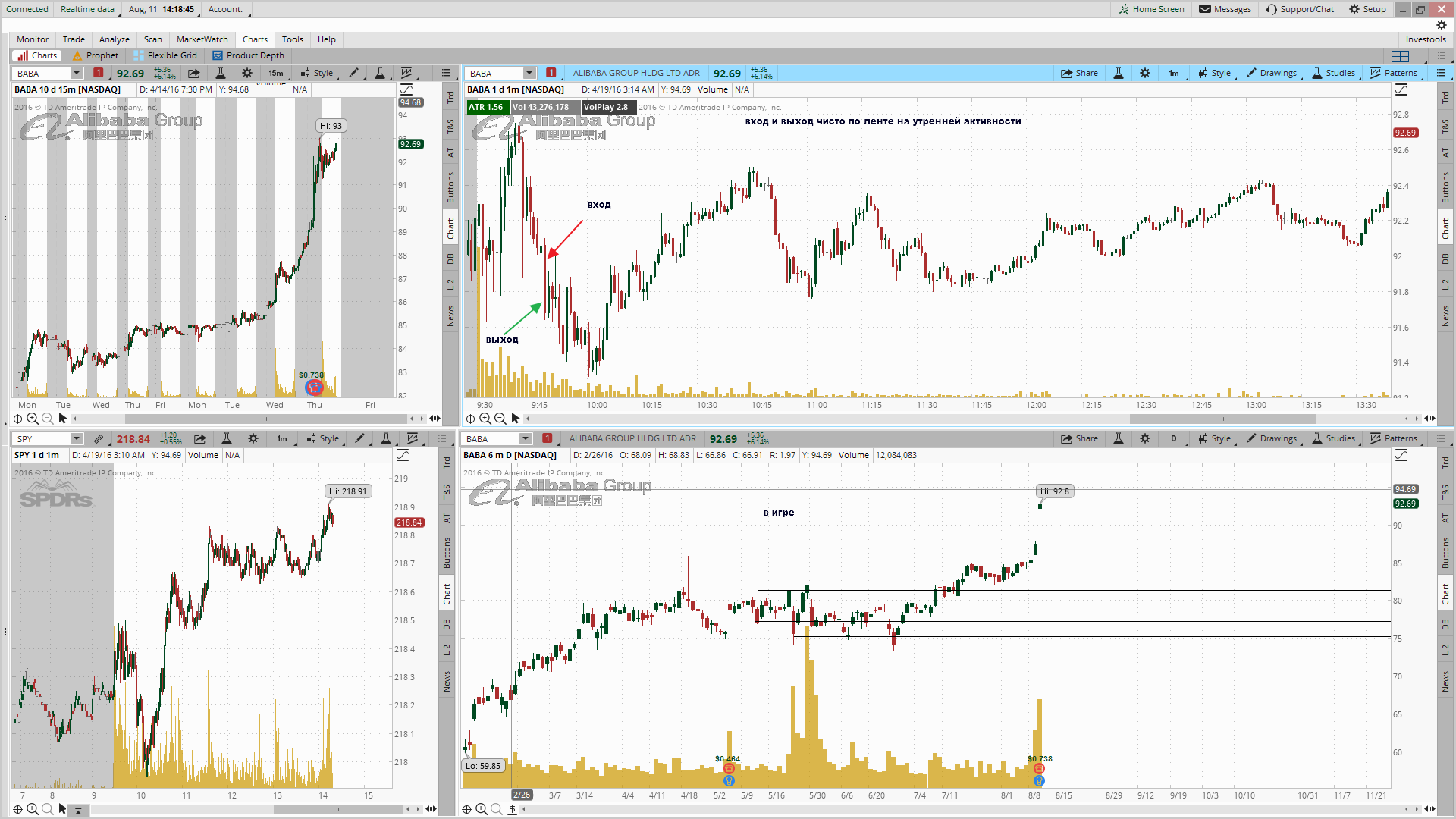Open the Help menu tab
Screen dimensions: 1456x819
(327, 39)
